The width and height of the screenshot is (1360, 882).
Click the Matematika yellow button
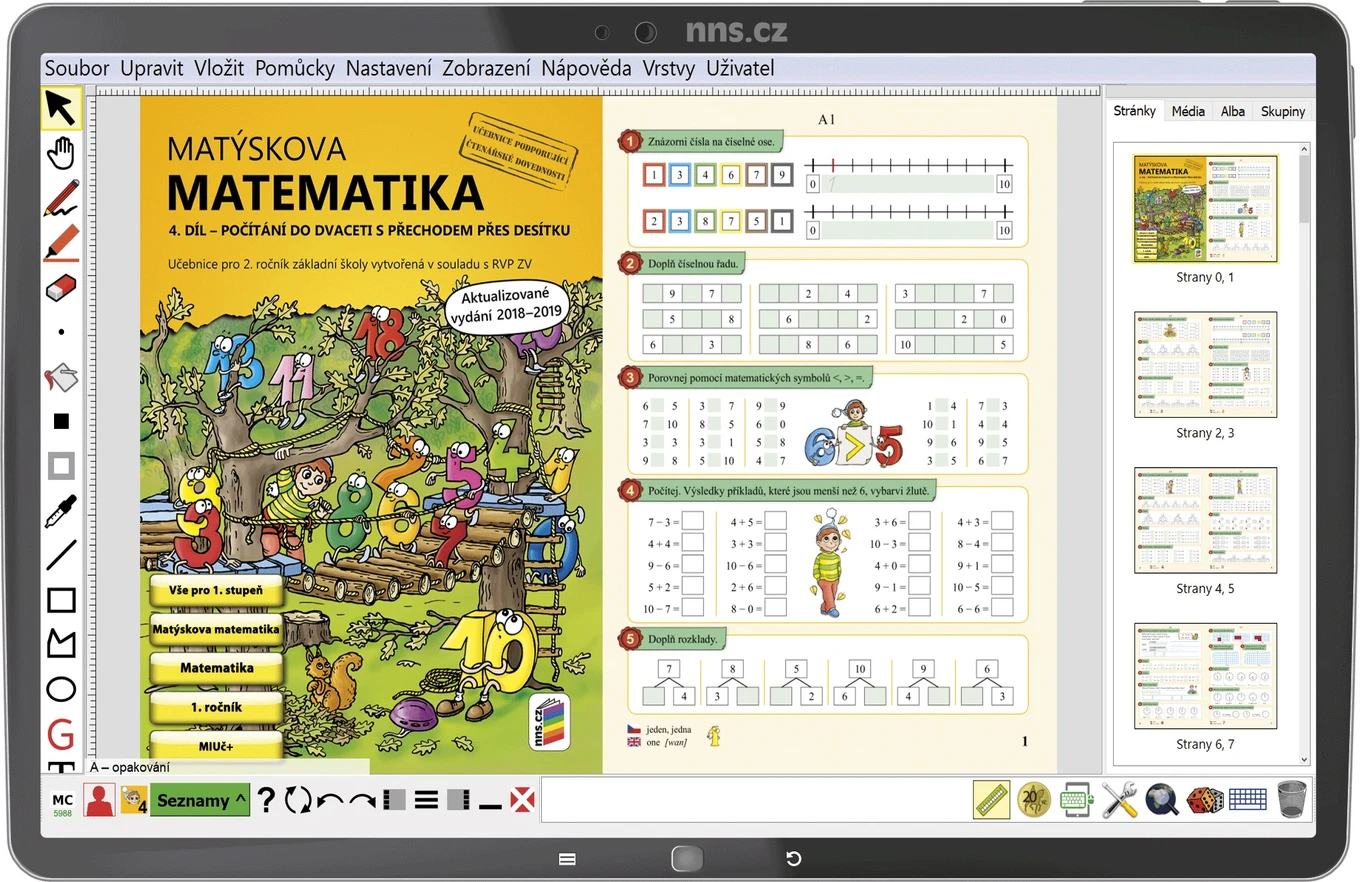click(x=217, y=667)
